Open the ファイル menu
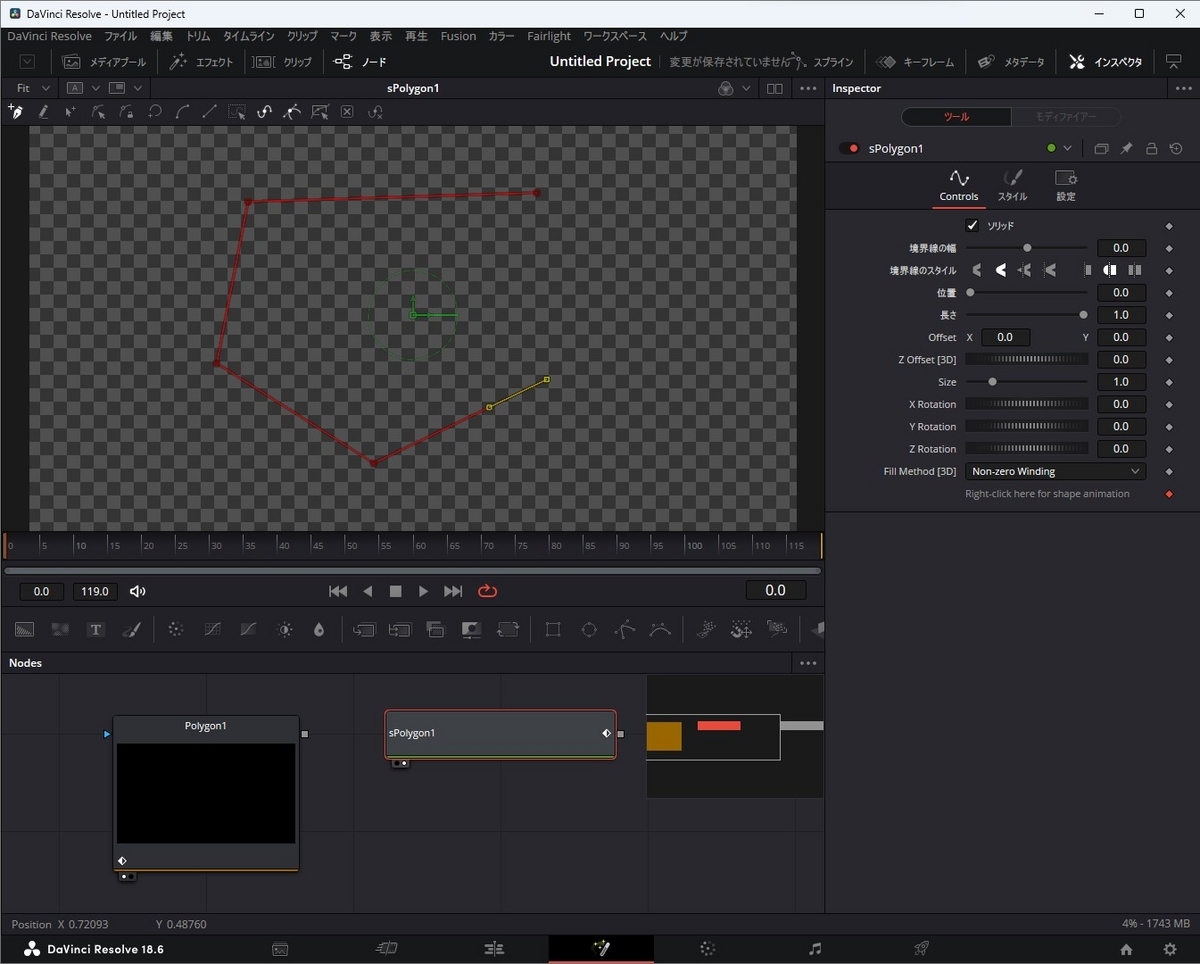Image resolution: width=1200 pixels, height=964 pixels. tap(121, 36)
